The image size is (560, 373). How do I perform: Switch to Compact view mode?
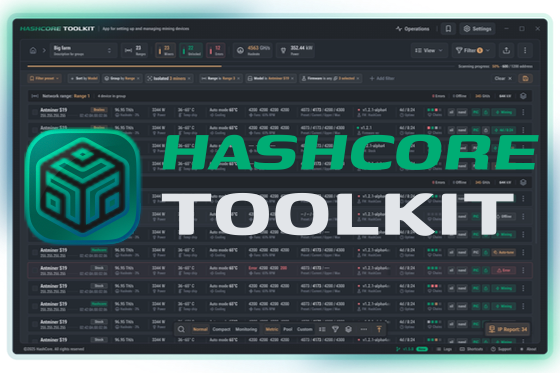point(221,329)
